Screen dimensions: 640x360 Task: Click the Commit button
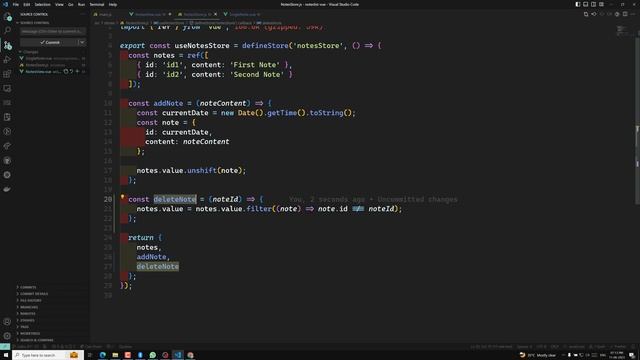point(49,42)
